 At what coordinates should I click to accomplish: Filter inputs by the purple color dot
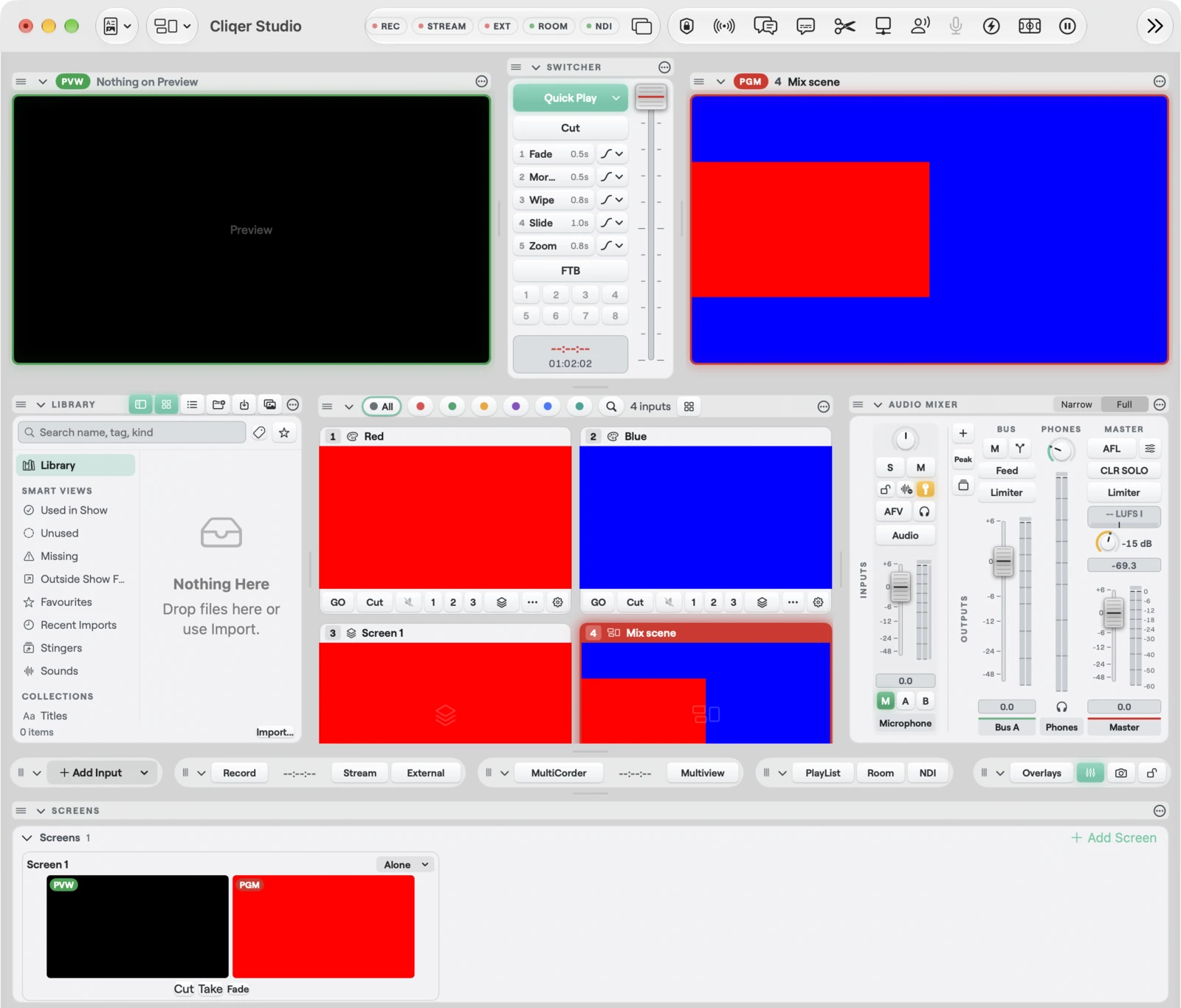pos(516,407)
